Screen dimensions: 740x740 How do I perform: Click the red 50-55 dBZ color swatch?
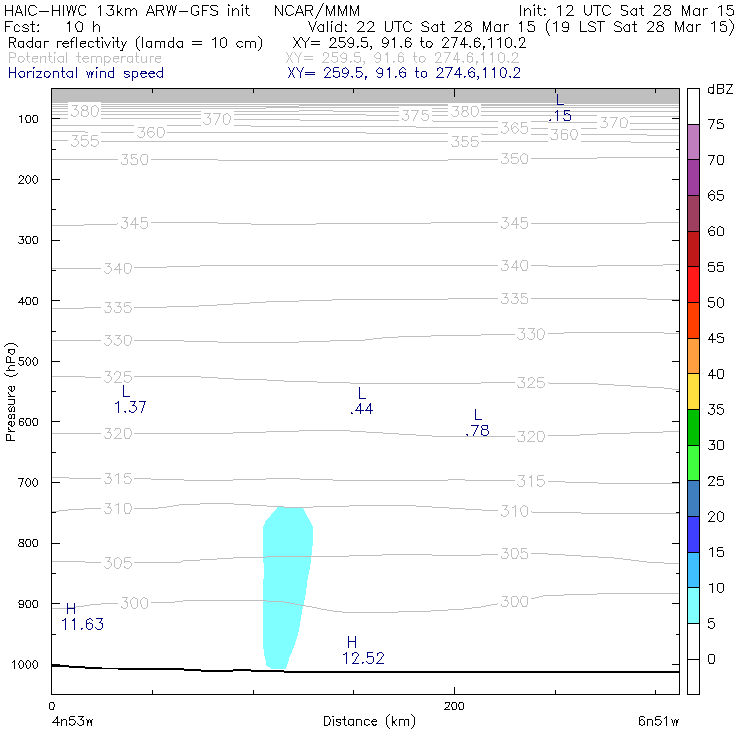click(693, 285)
